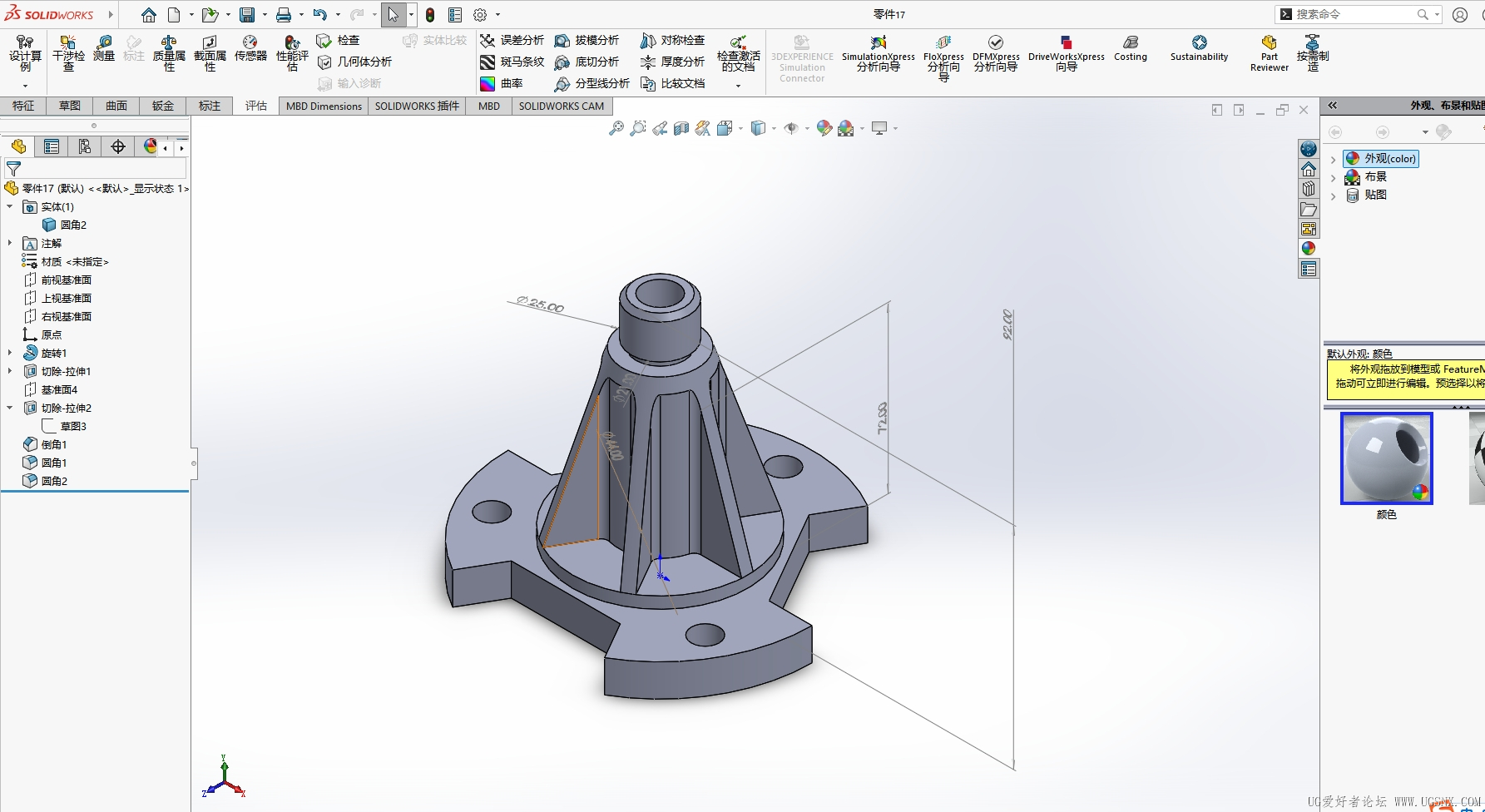Toggle the section view icon in view toolbar
1485x812 pixels.
coord(681,128)
